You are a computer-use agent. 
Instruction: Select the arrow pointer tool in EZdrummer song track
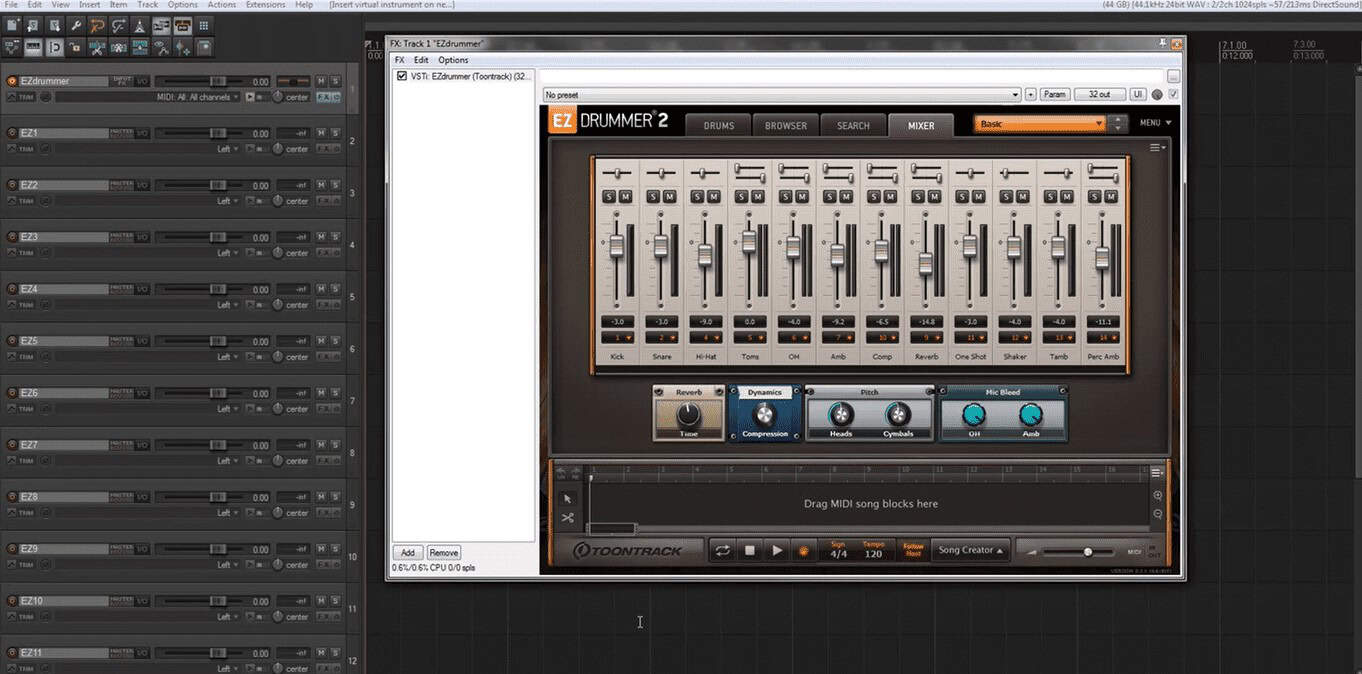pyautogui.click(x=568, y=498)
